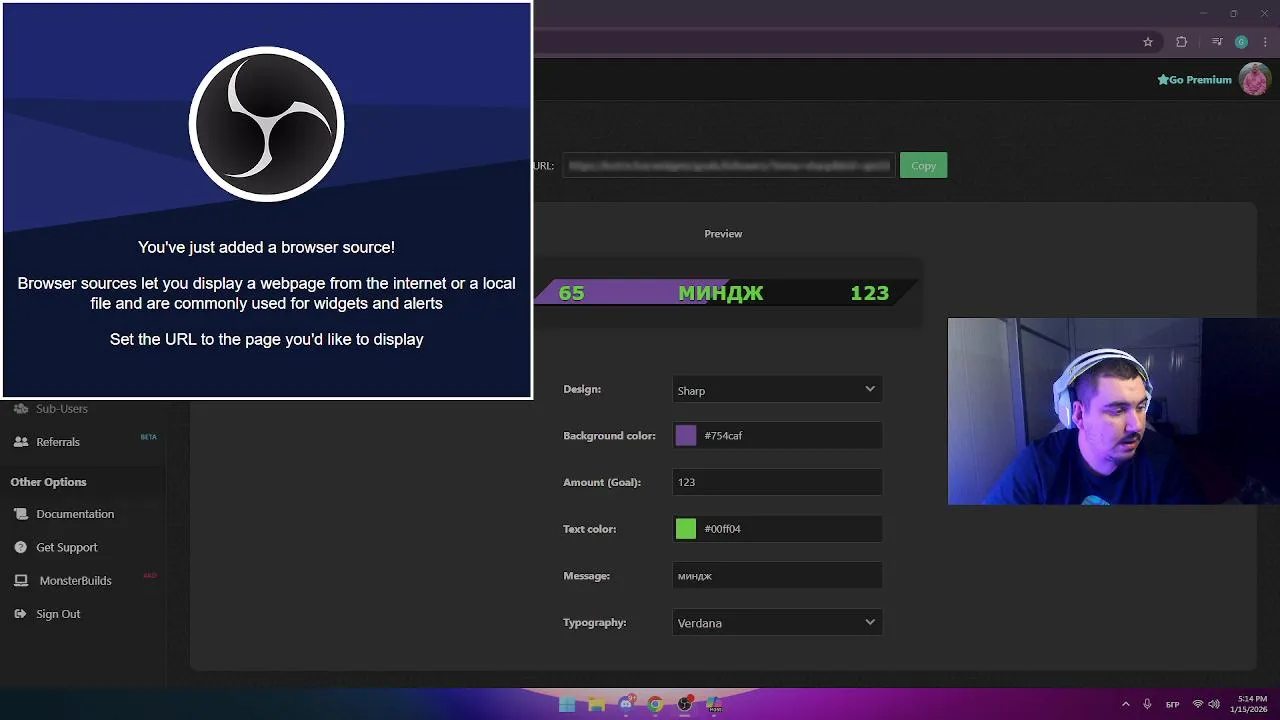Open the last pinned taskbar app icon

pos(714,704)
